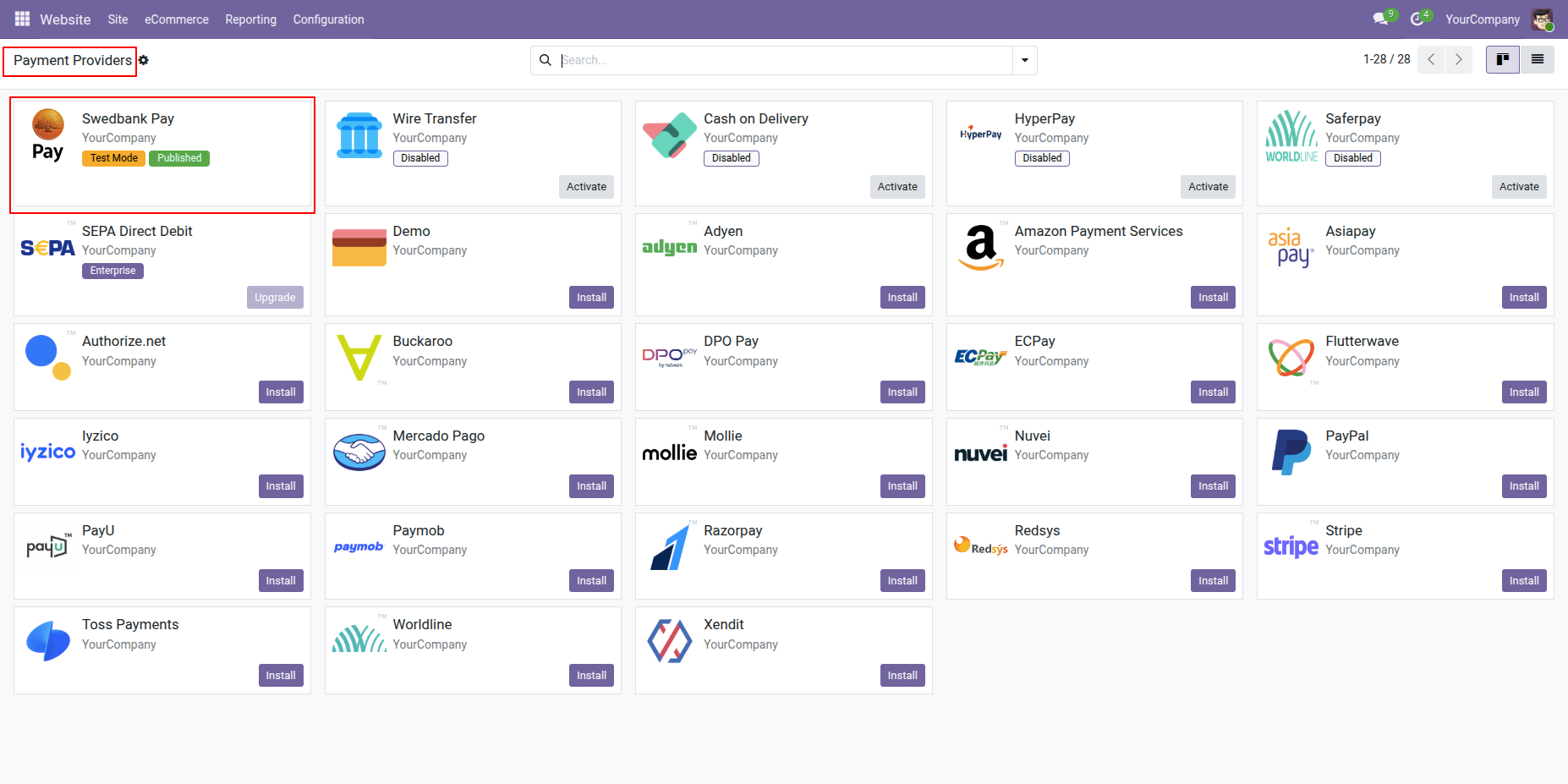Go to next page of records
The width and height of the screenshot is (1568, 784).
coord(1459,60)
